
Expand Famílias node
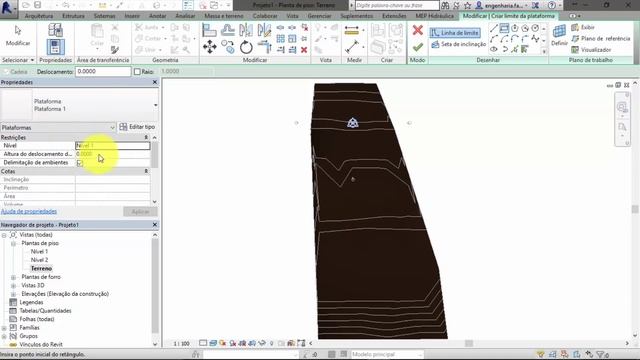pos(4,328)
